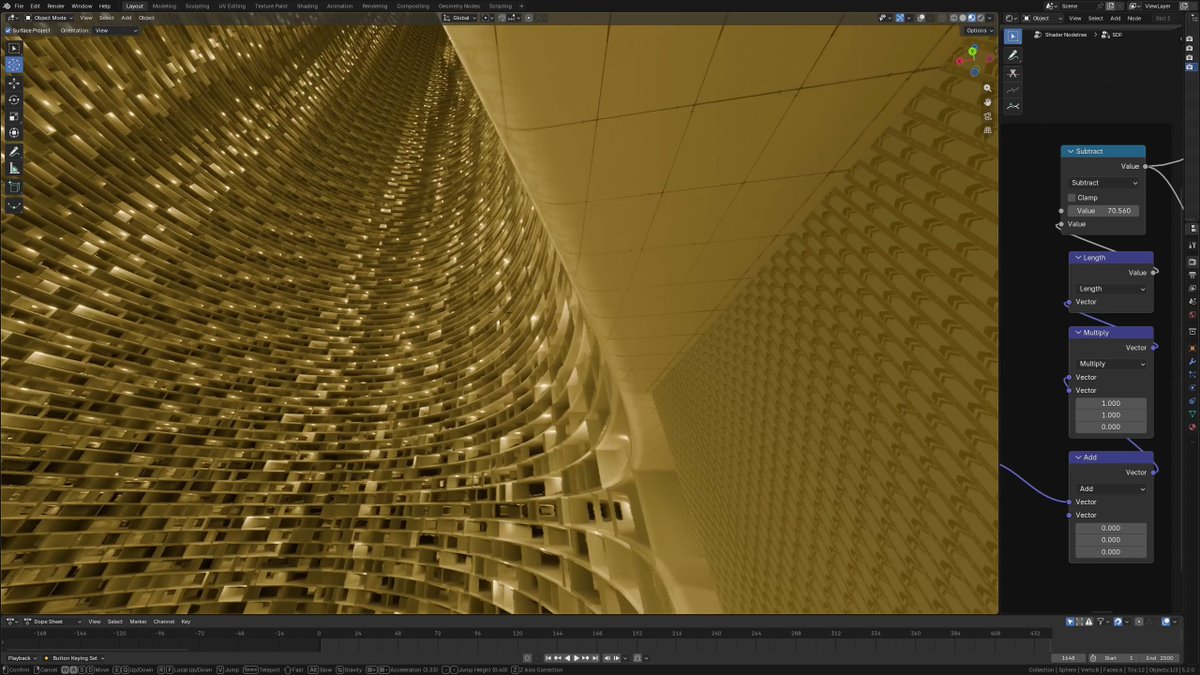Open node editor Node menu
This screenshot has width=1200, height=675.
pyautogui.click(x=1134, y=18)
